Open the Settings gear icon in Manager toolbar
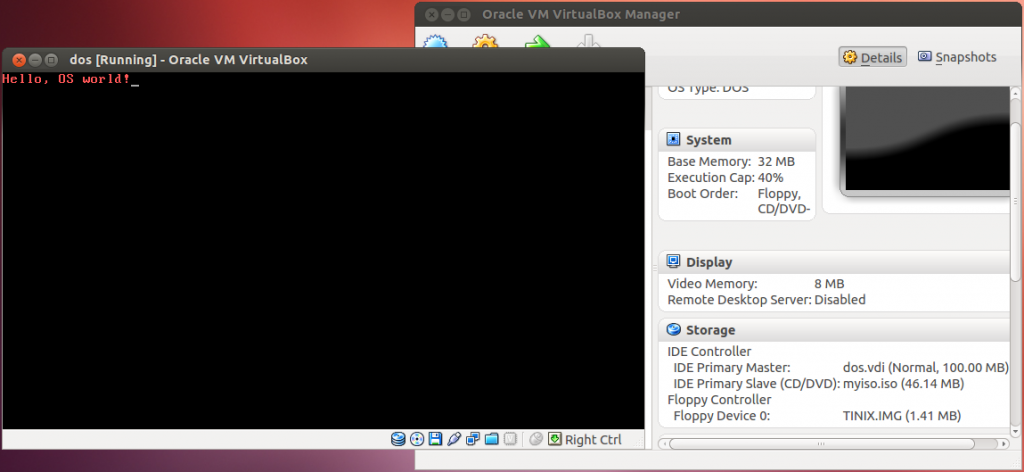 point(485,43)
